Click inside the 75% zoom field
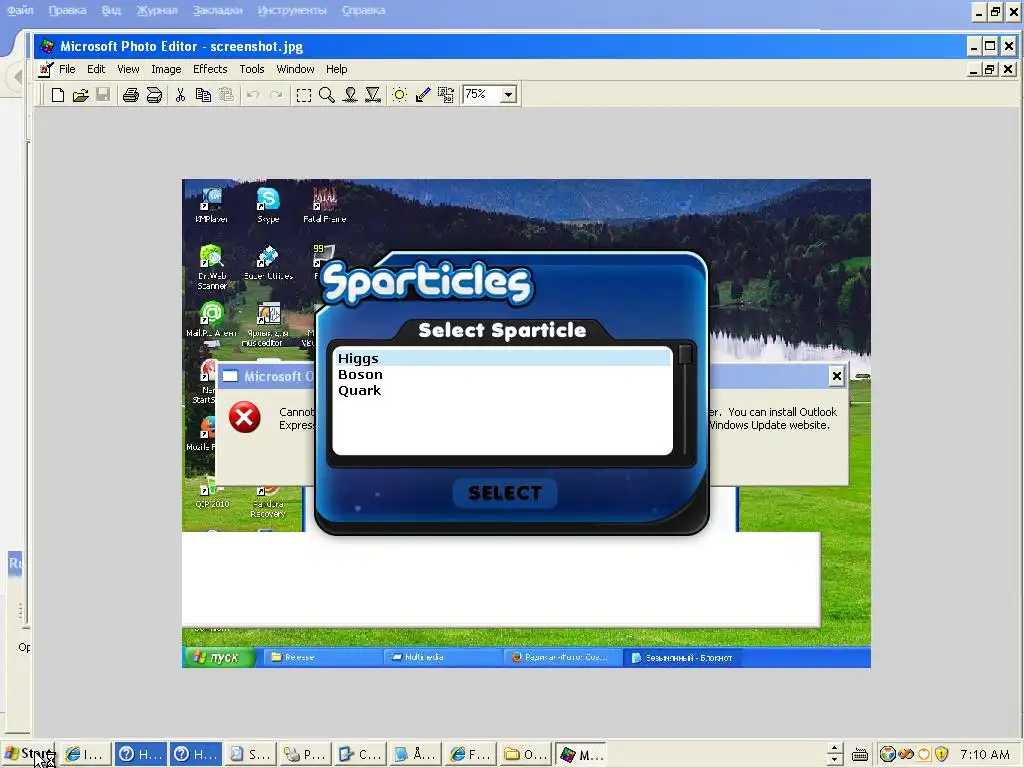Viewport: 1024px width, 768px height. point(481,95)
